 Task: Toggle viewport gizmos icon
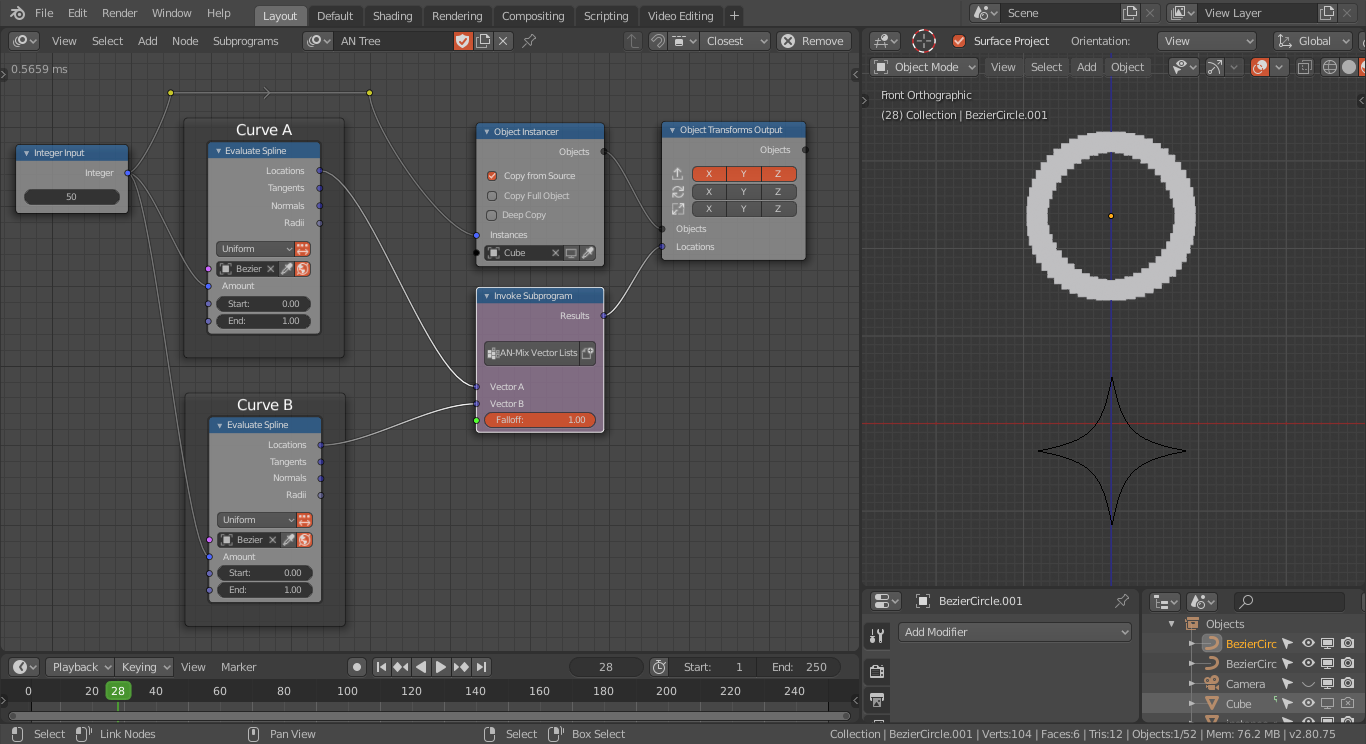pos(1214,67)
